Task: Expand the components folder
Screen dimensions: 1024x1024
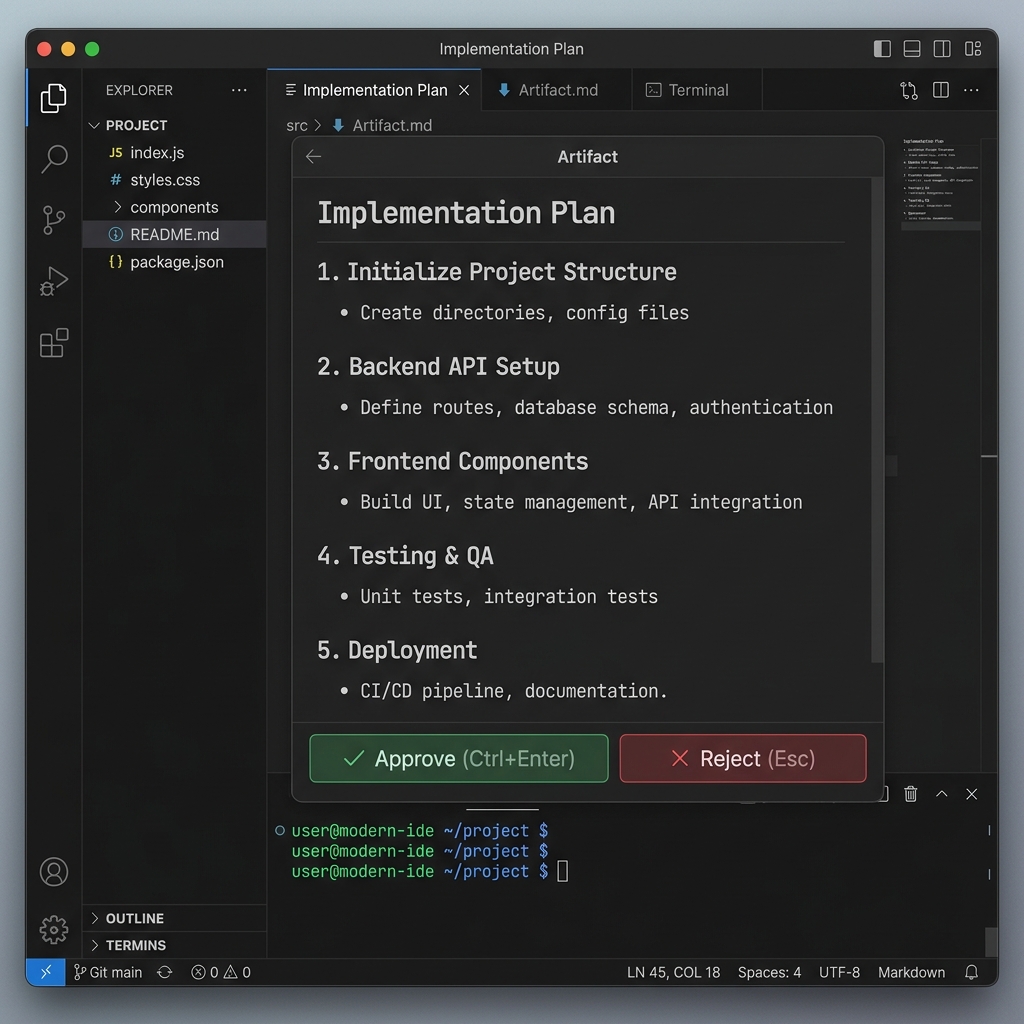Action: tap(173, 207)
